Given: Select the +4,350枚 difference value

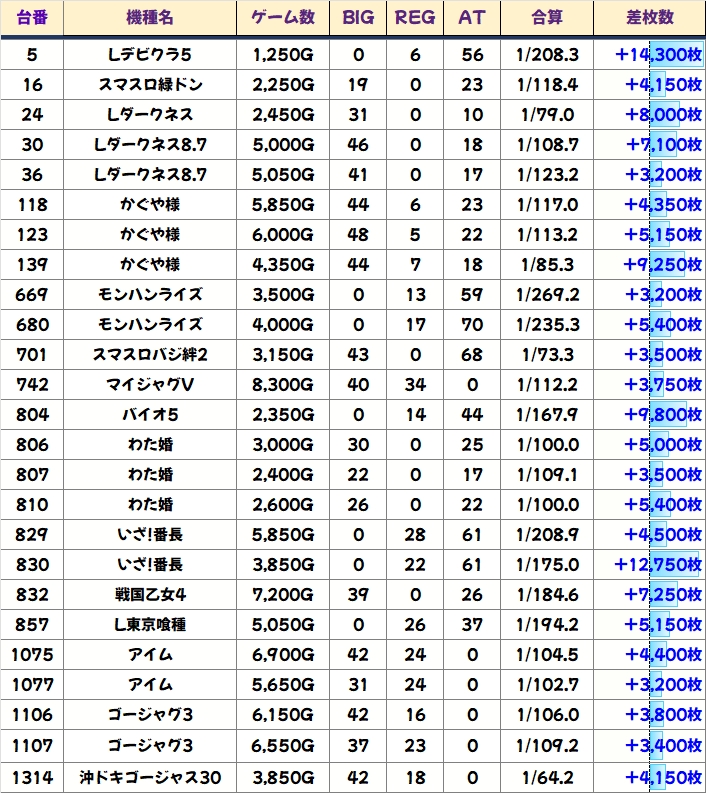Looking at the screenshot, I should (663, 204).
